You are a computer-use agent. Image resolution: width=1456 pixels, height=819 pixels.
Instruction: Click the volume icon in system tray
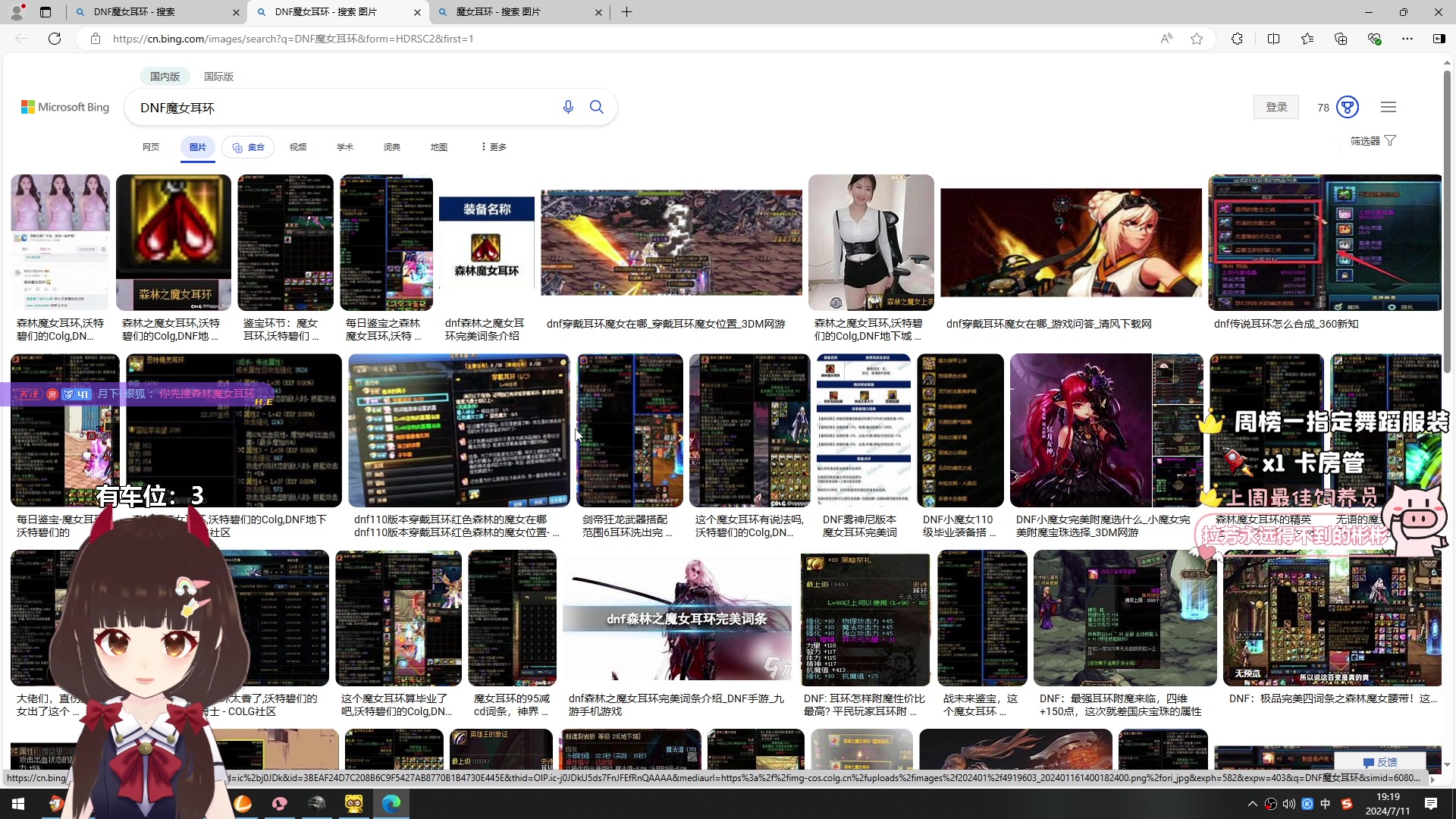pos(1288,804)
